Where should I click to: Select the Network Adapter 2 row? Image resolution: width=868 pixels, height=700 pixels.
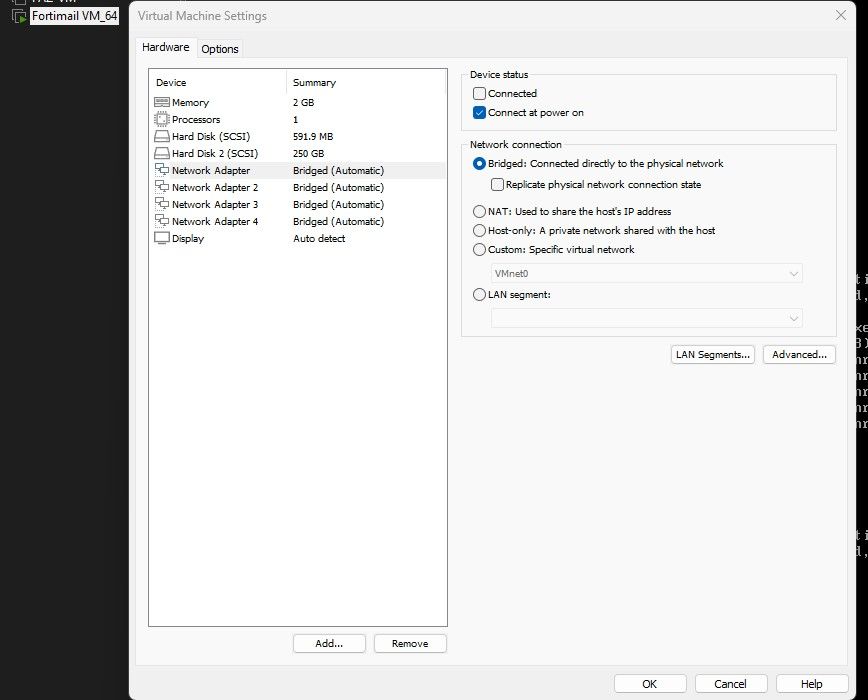pyautogui.click(x=299, y=188)
